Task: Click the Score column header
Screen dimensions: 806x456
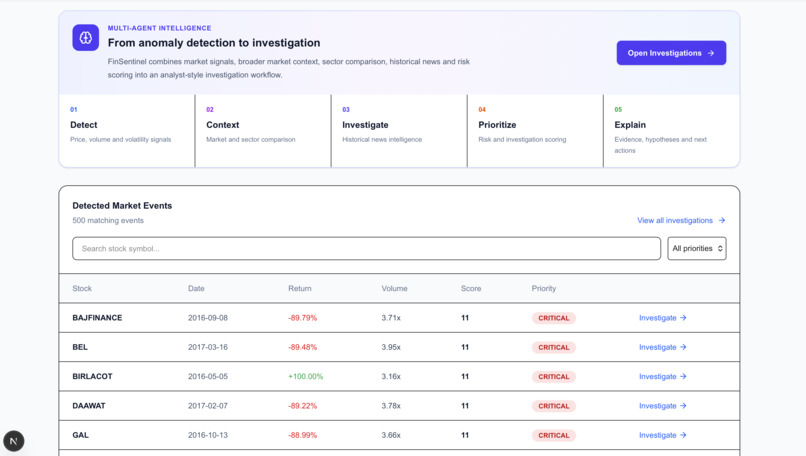Action: point(471,288)
